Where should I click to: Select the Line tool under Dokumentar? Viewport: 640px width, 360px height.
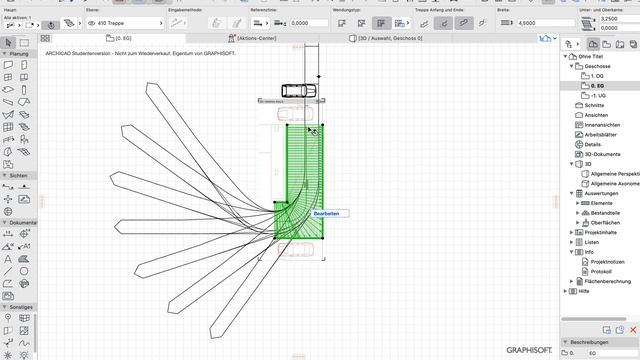(x=8, y=271)
